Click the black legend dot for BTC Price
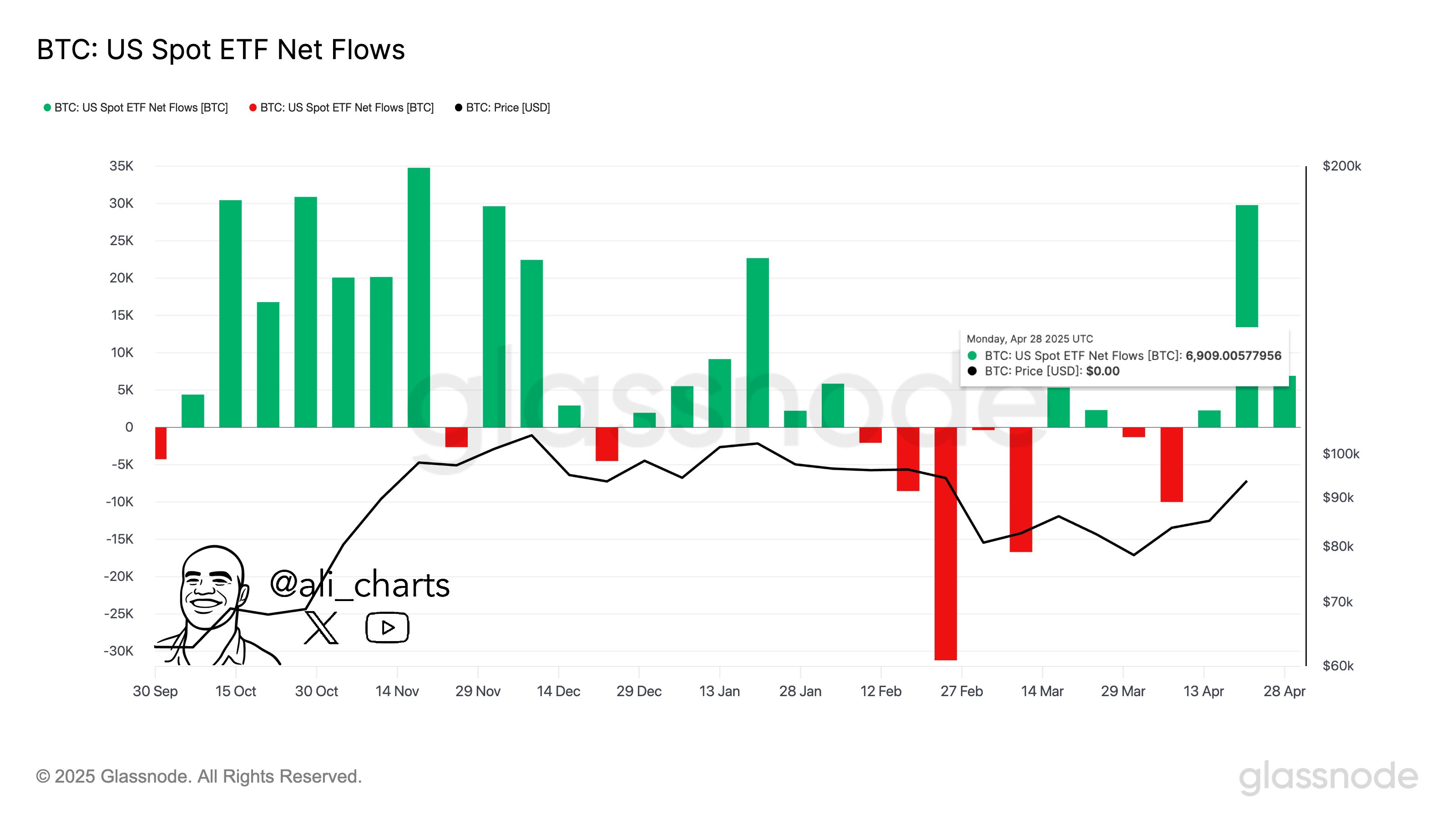 (x=458, y=107)
